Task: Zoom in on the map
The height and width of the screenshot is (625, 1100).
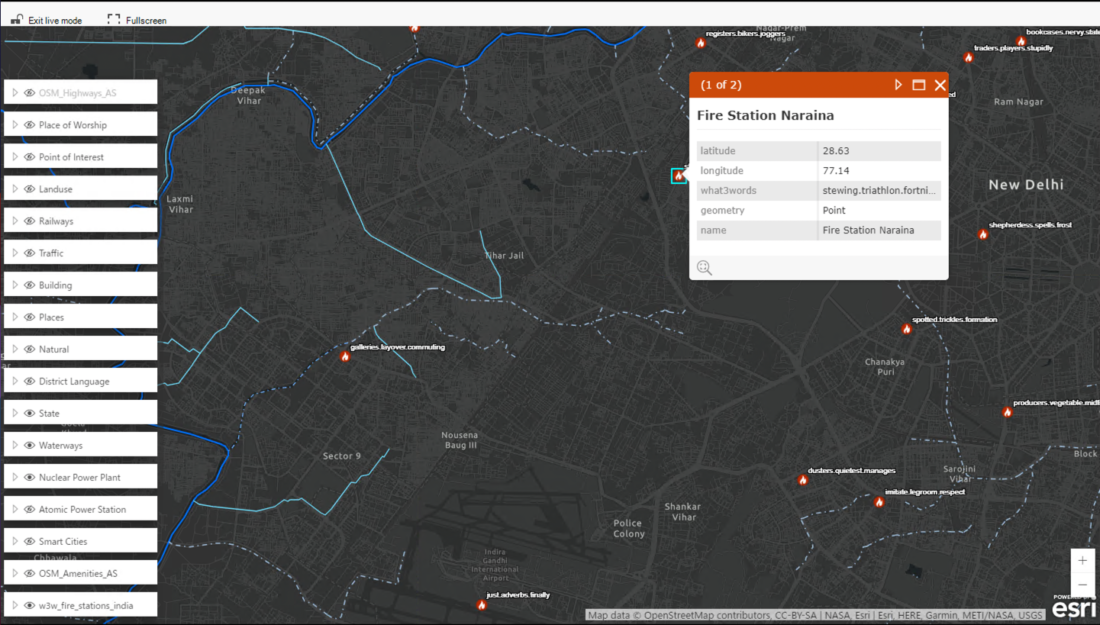Action: pos(1082,560)
